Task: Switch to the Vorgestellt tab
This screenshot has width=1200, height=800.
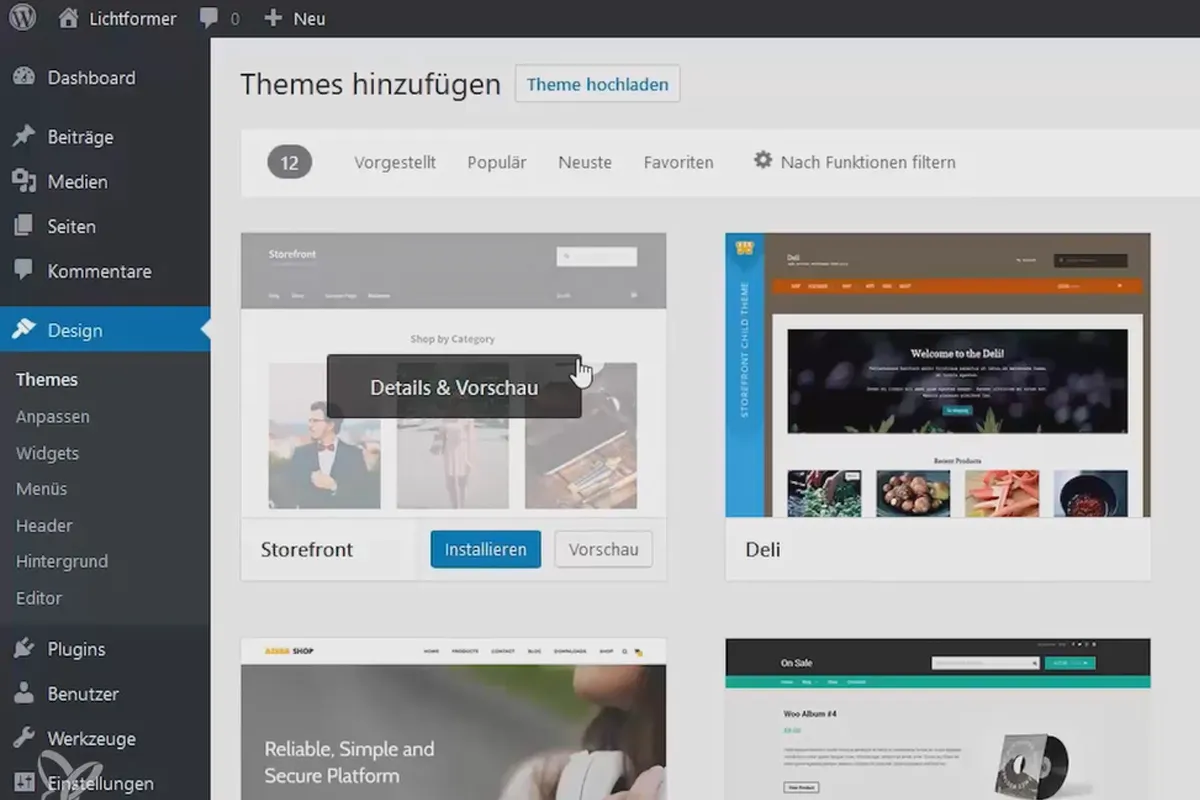Action: (x=395, y=163)
